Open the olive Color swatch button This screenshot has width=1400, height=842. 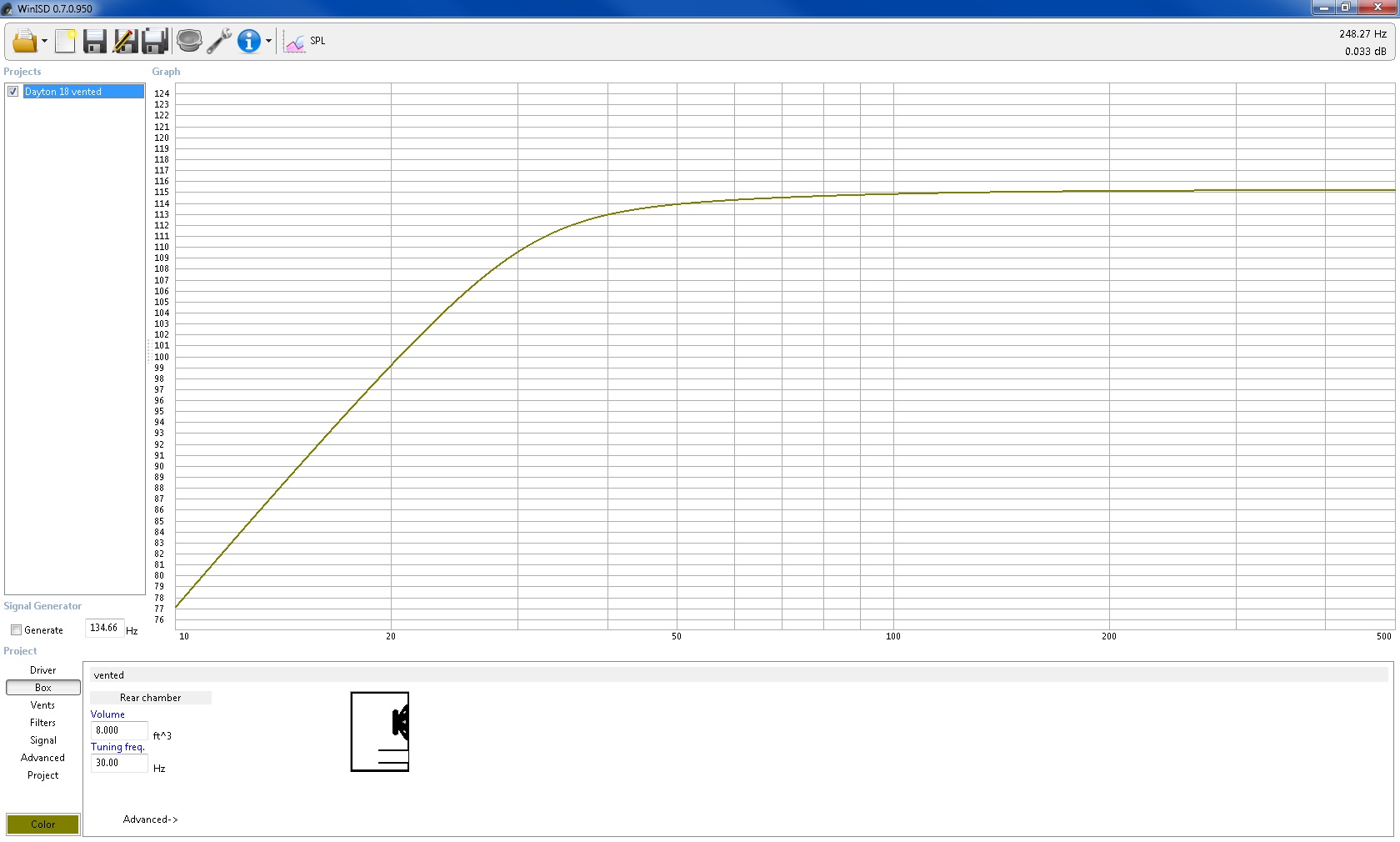coord(43,824)
